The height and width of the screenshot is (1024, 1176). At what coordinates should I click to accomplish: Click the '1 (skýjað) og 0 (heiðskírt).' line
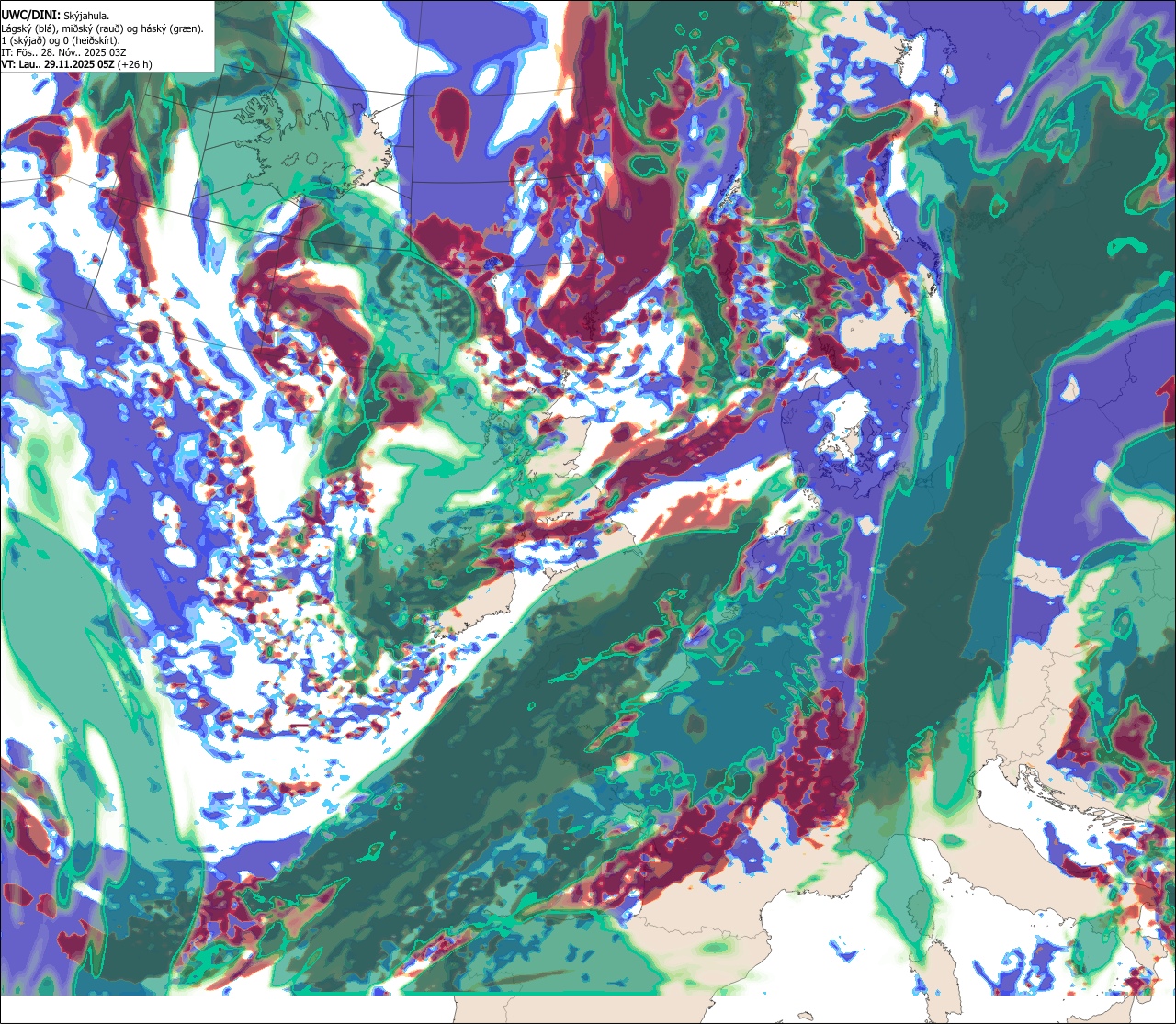tap(61, 40)
